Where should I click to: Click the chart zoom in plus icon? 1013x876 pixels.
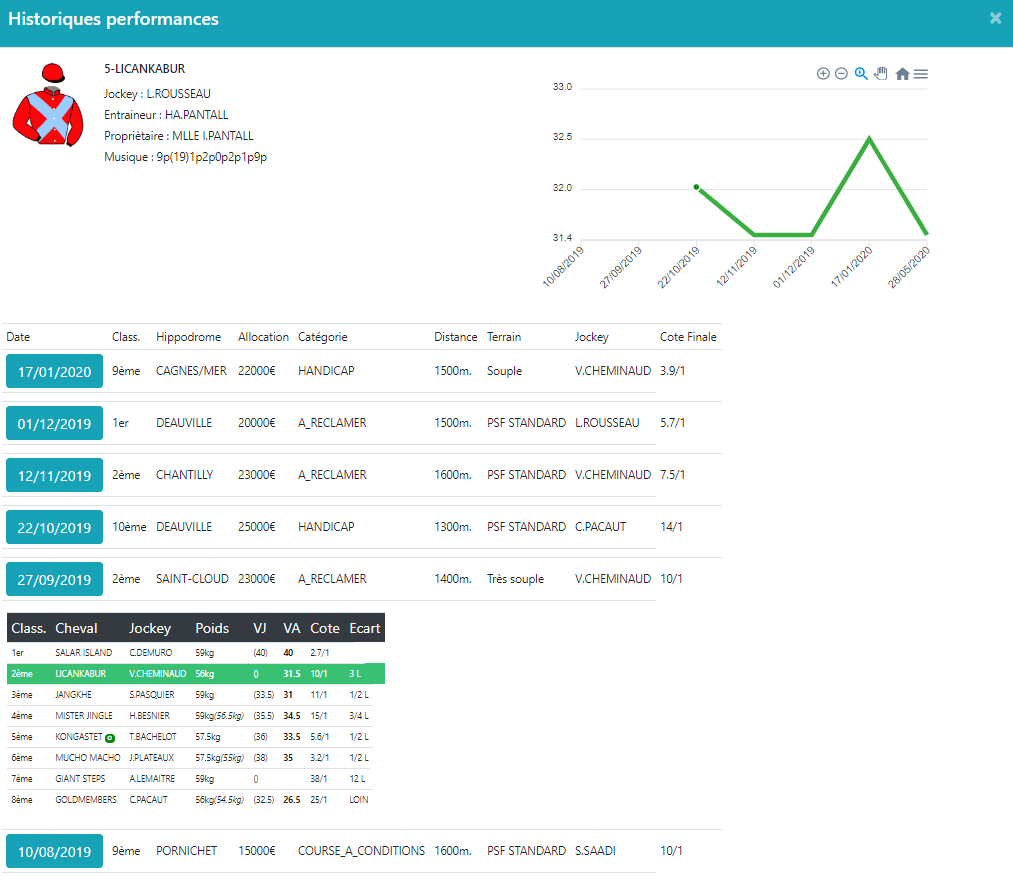(823, 74)
